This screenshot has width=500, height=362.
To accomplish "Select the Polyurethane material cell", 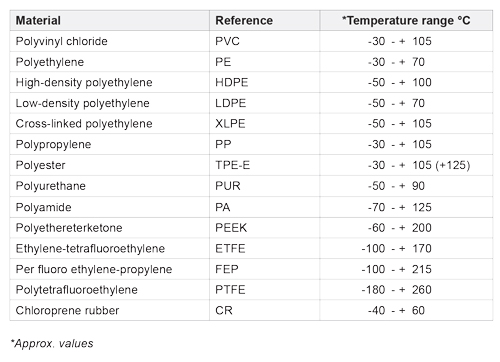I will pyautogui.click(x=109, y=186).
